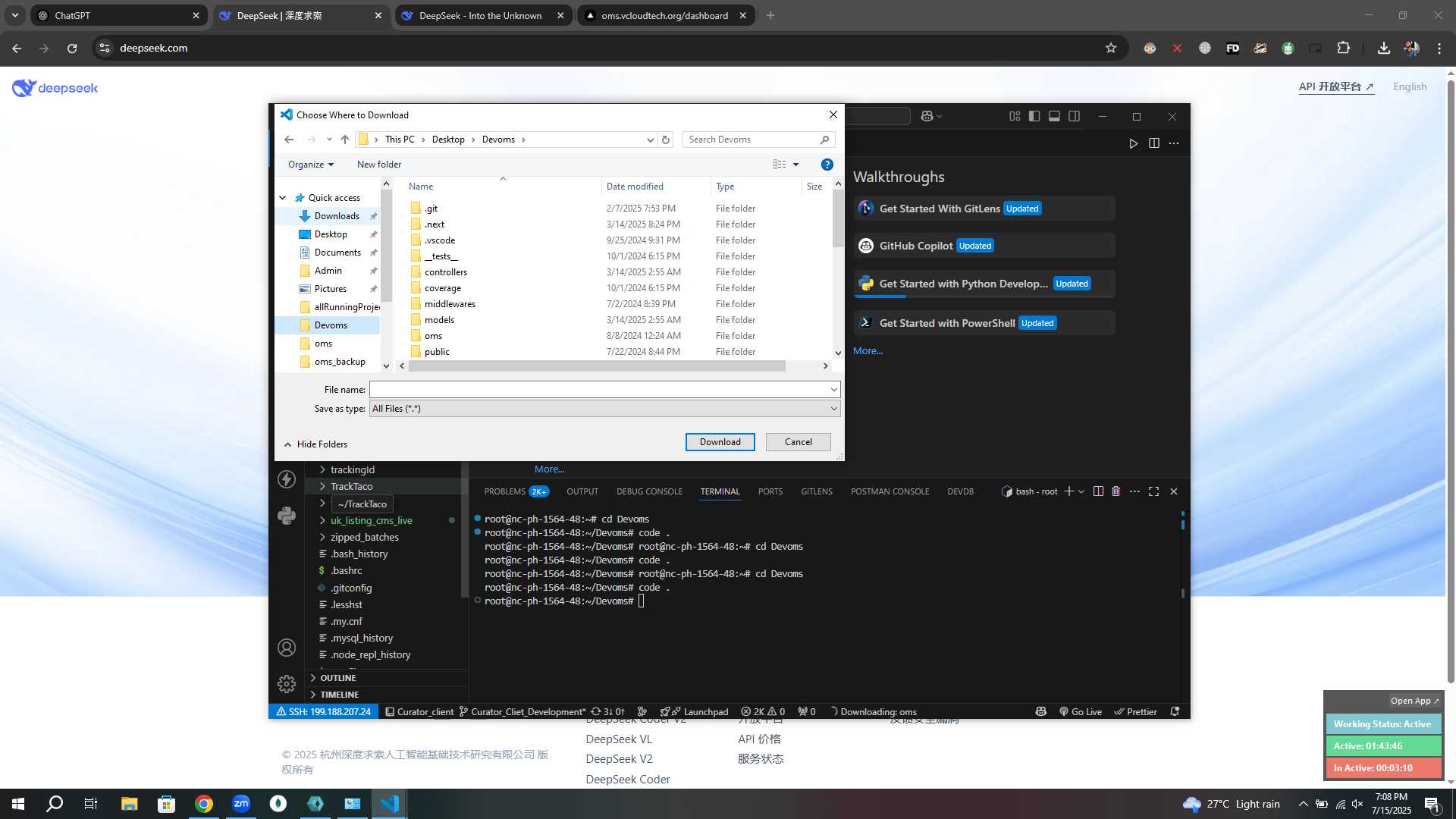Open the Copilot icon in VS Code title bar

pyautogui.click(x=927, y=116)
